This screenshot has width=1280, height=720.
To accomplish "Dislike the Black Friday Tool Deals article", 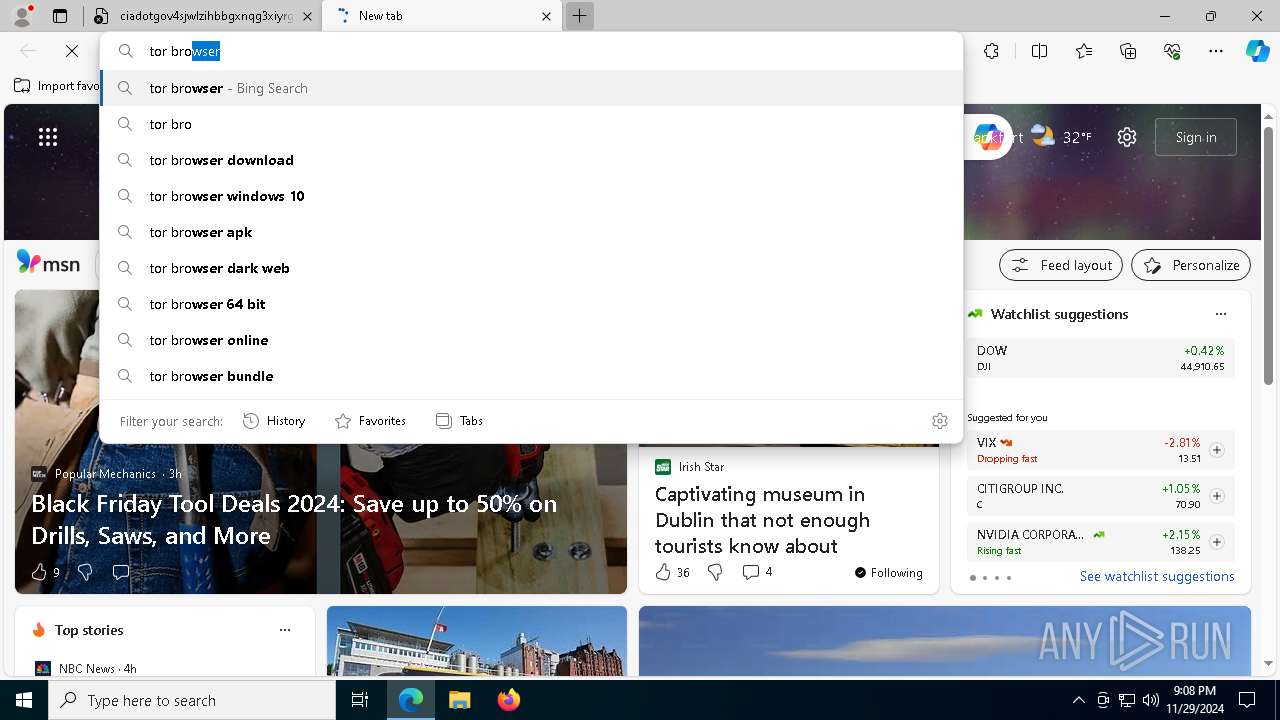I will point(85,572).
